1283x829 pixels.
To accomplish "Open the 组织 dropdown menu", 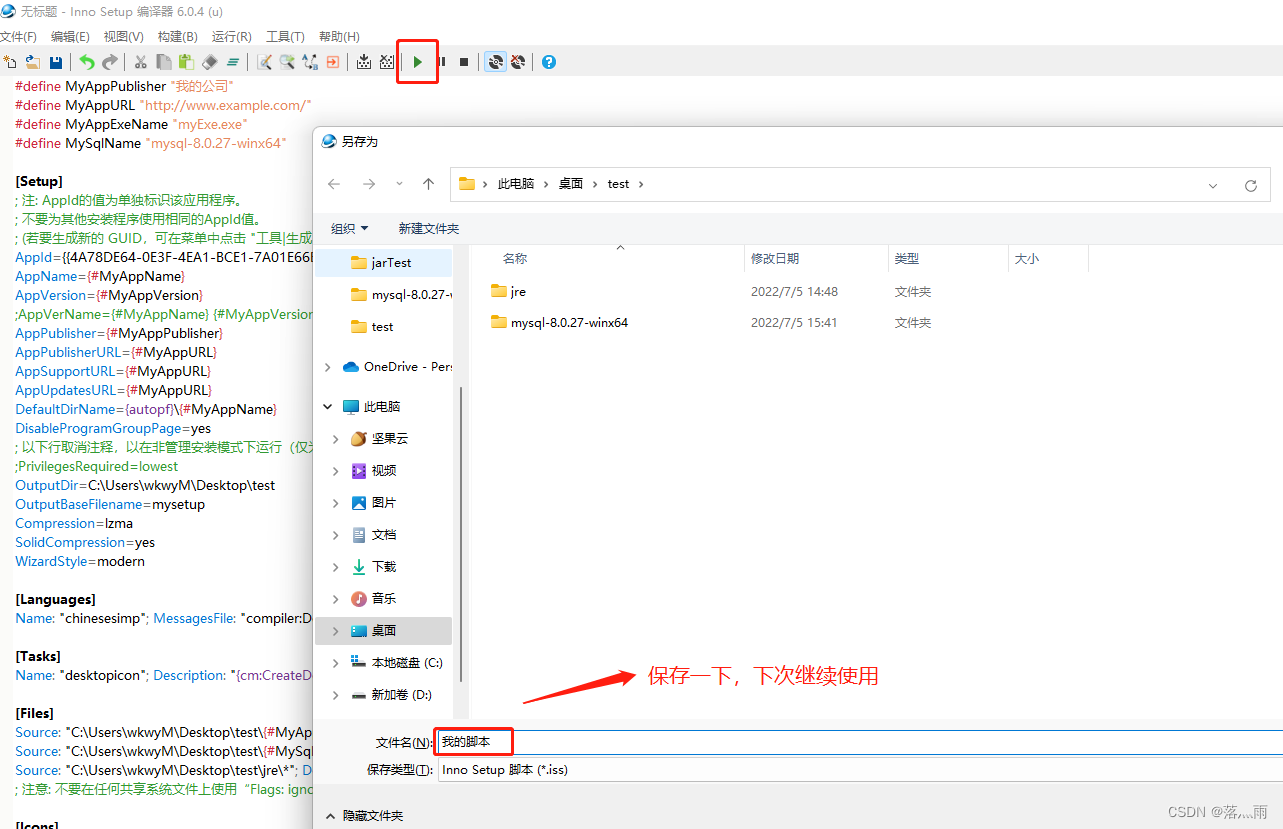I will pos(349,228).
